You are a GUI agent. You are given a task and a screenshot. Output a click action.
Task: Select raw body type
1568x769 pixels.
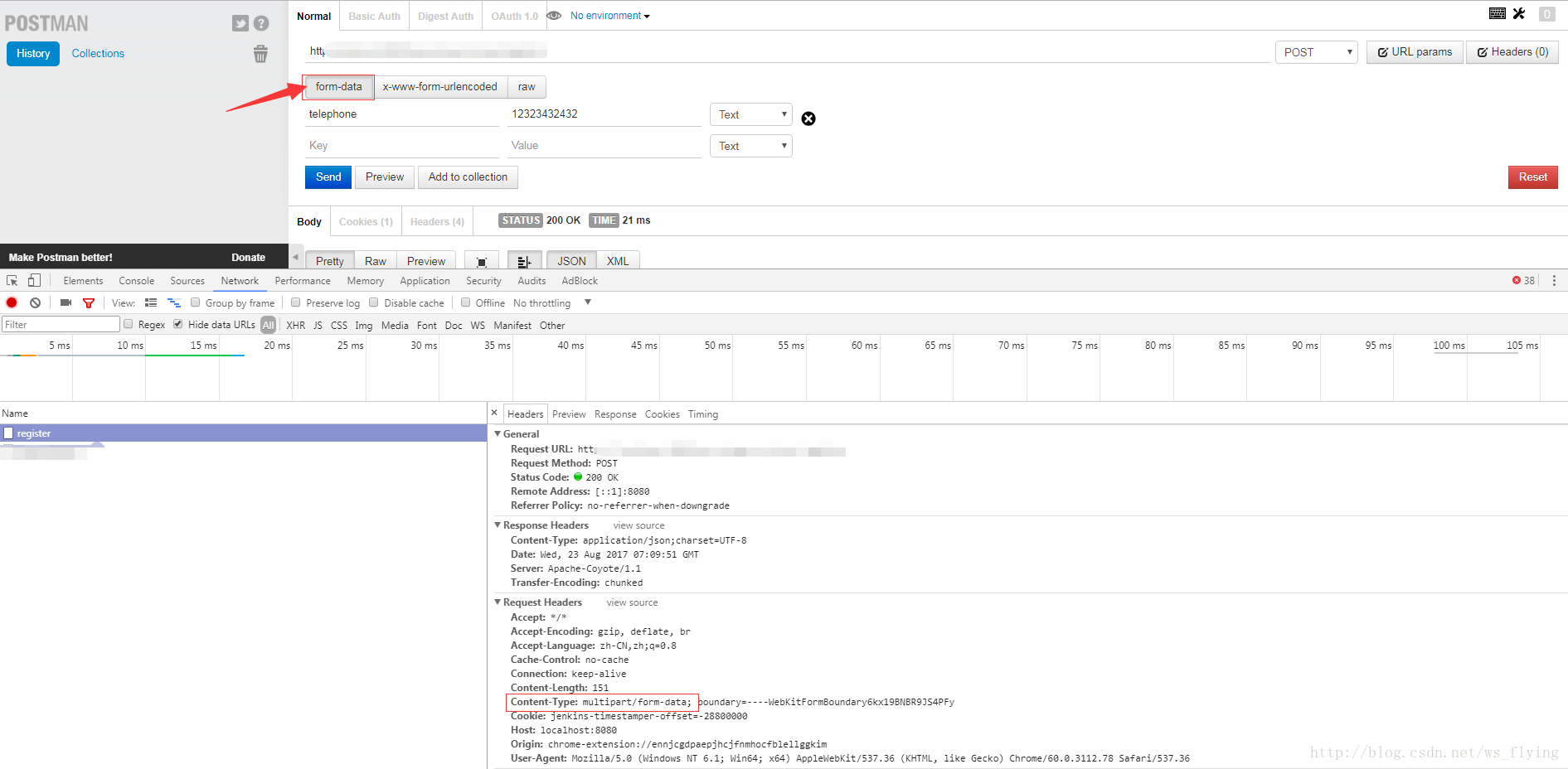pos(527,86)
